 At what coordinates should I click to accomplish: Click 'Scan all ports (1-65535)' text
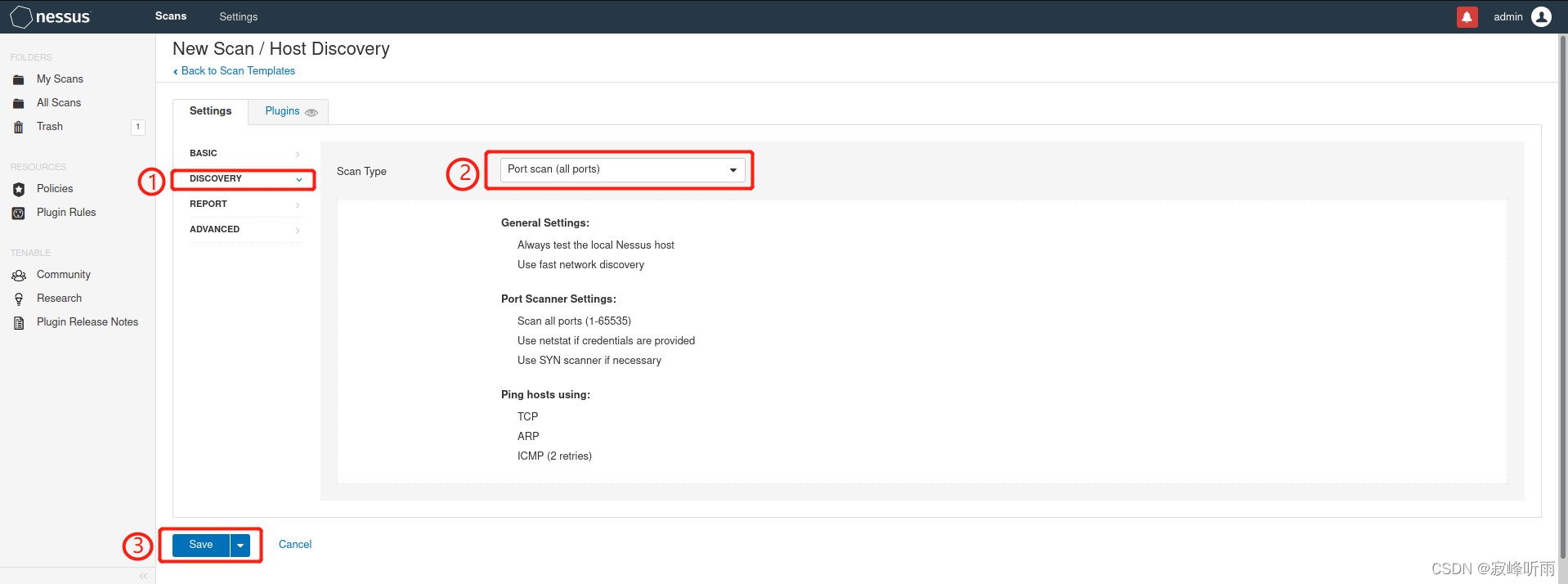(574, 321)
